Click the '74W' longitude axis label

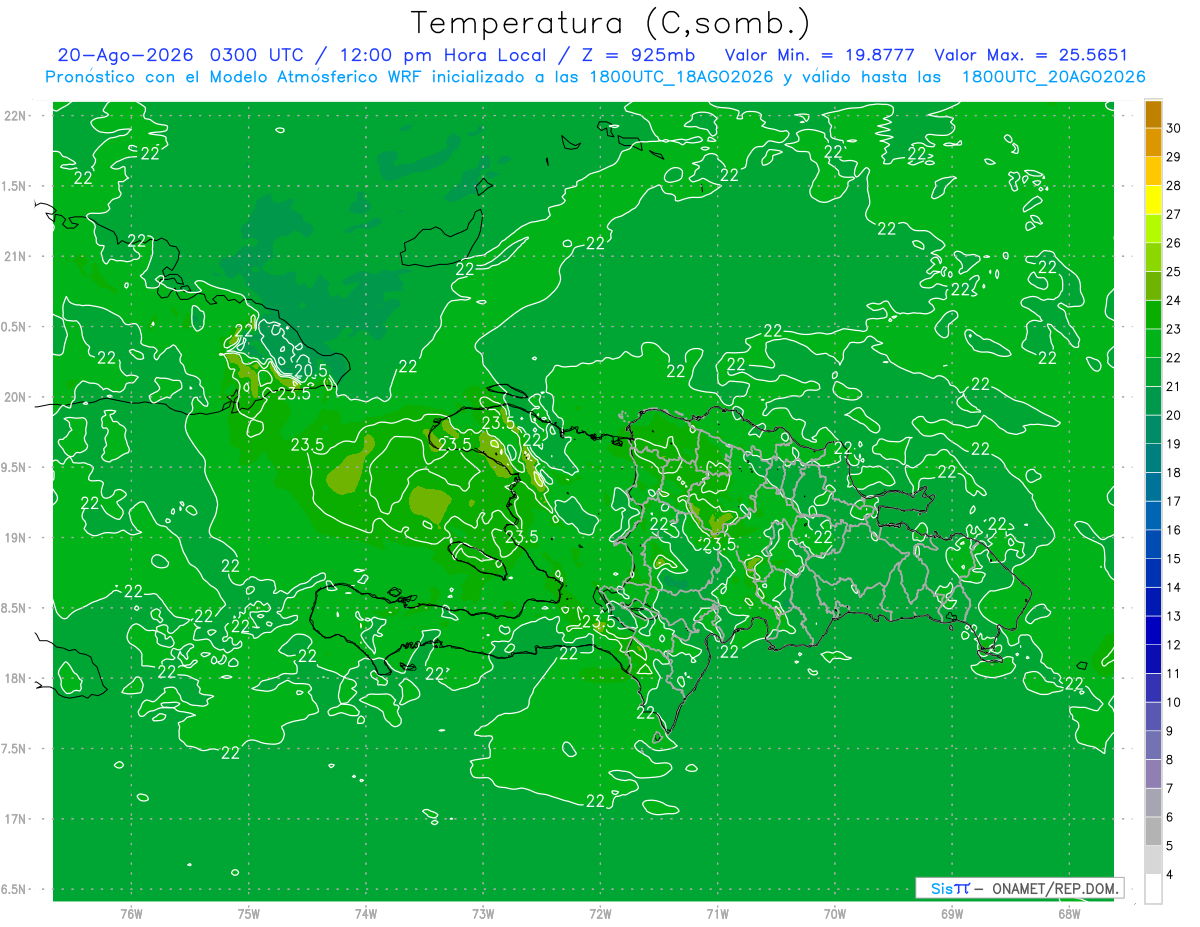click(x=366, y=914)
